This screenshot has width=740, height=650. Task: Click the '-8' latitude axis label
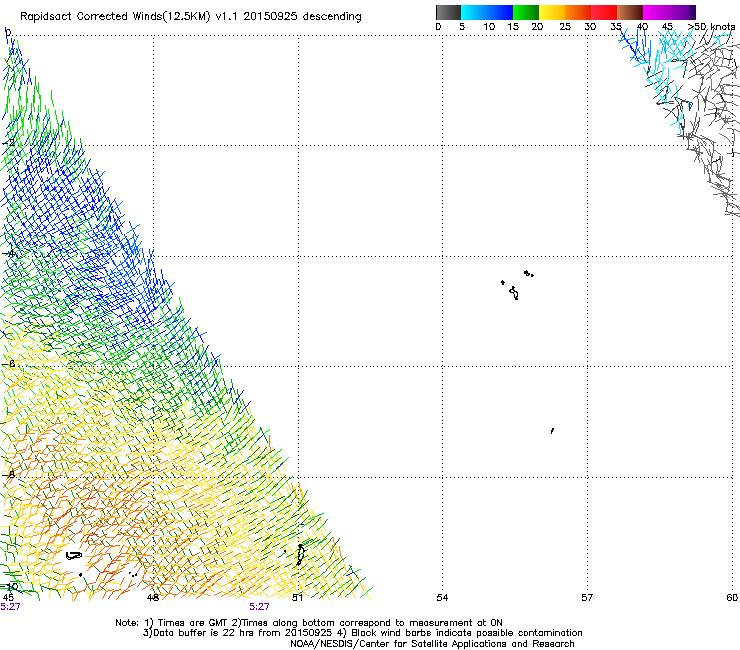[8, 474]
